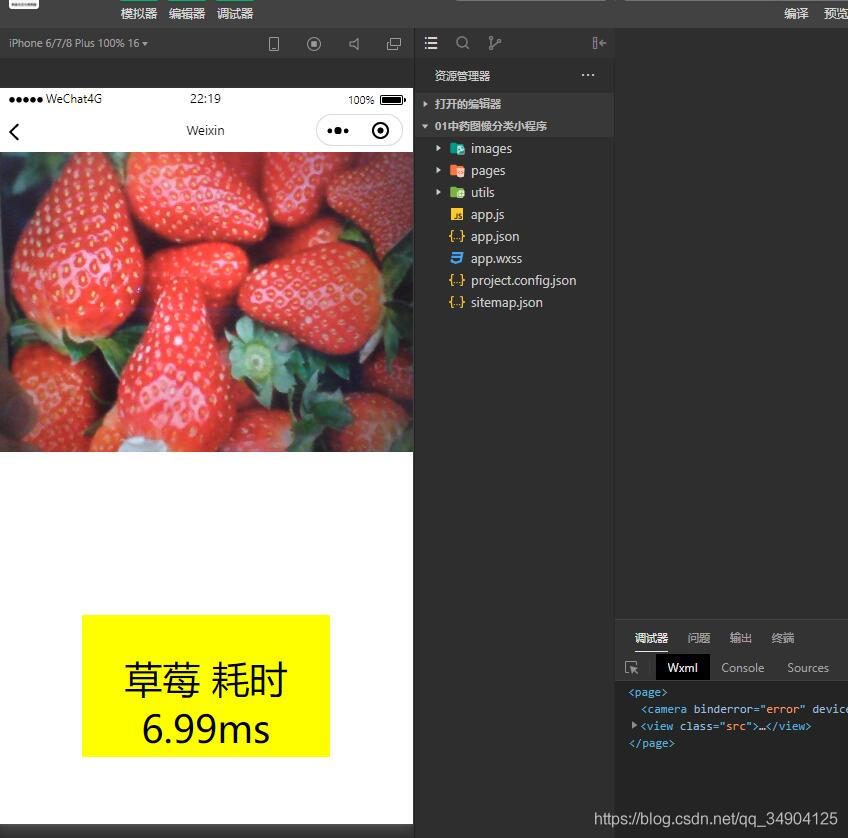Expand the 打开的编辑器 section
This screenshot has height=838, width=848.
coord(514,104)
